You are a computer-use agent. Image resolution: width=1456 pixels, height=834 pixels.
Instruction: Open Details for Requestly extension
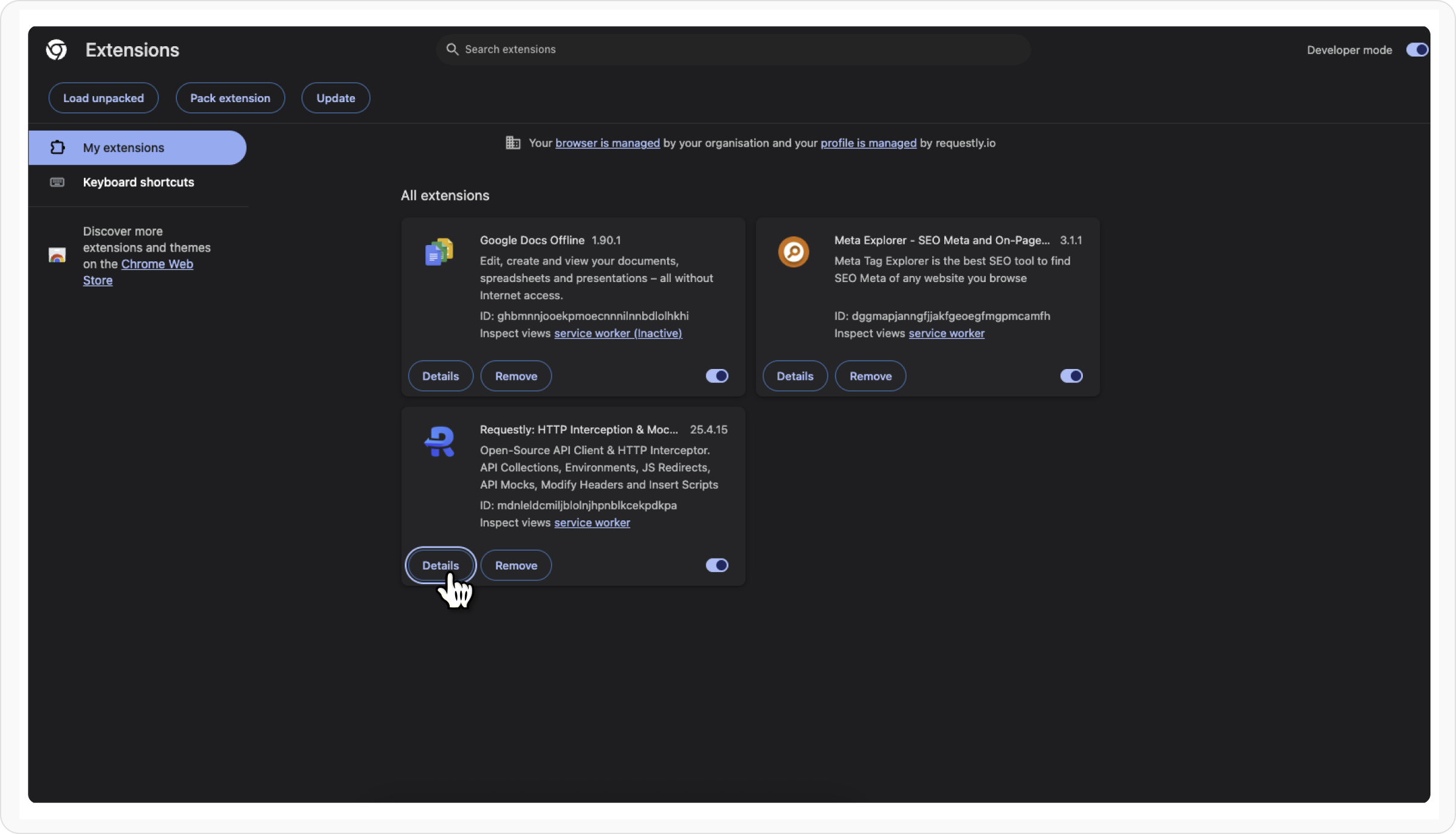(440, 565)
